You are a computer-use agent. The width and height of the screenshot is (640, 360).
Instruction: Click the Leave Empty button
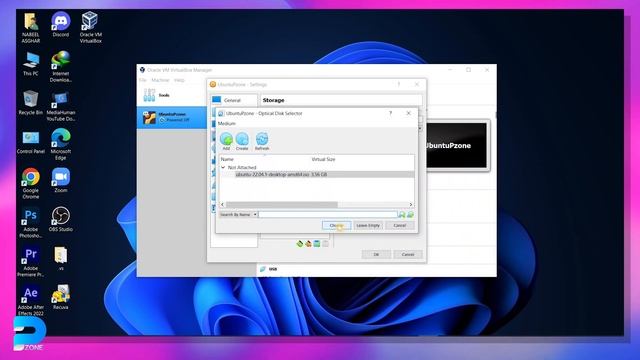pyautogui.click(x=368, y=225)
